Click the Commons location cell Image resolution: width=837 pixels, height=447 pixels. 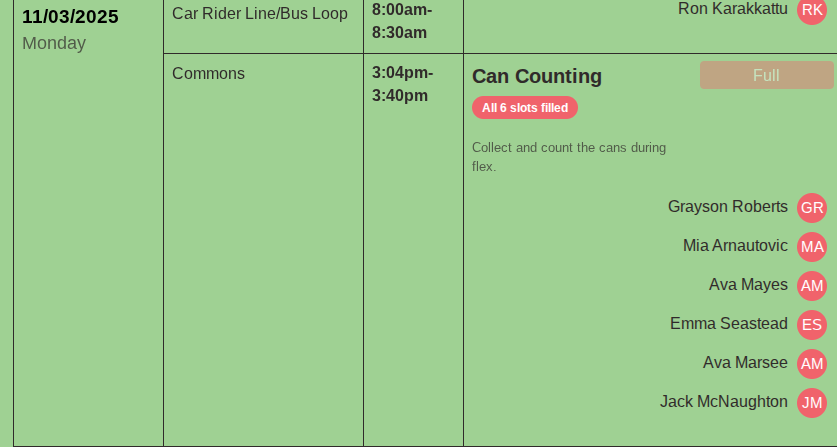pyautogui.click(x=208, y=74)
